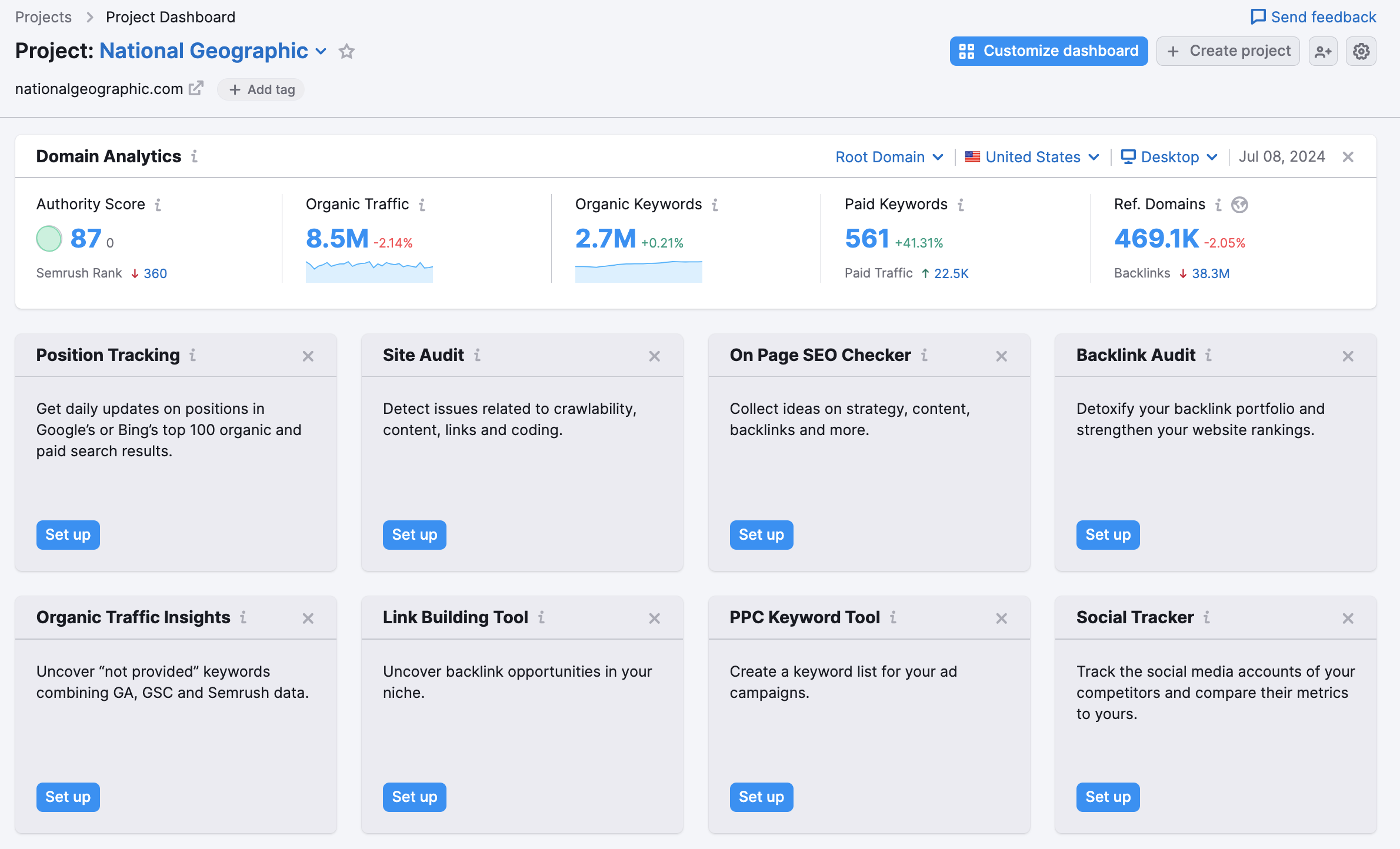Image resolution: width=1400 pixels, height=849 pixels.
Task: Click the Project Dashboard menu item
Action: [170, 16]
